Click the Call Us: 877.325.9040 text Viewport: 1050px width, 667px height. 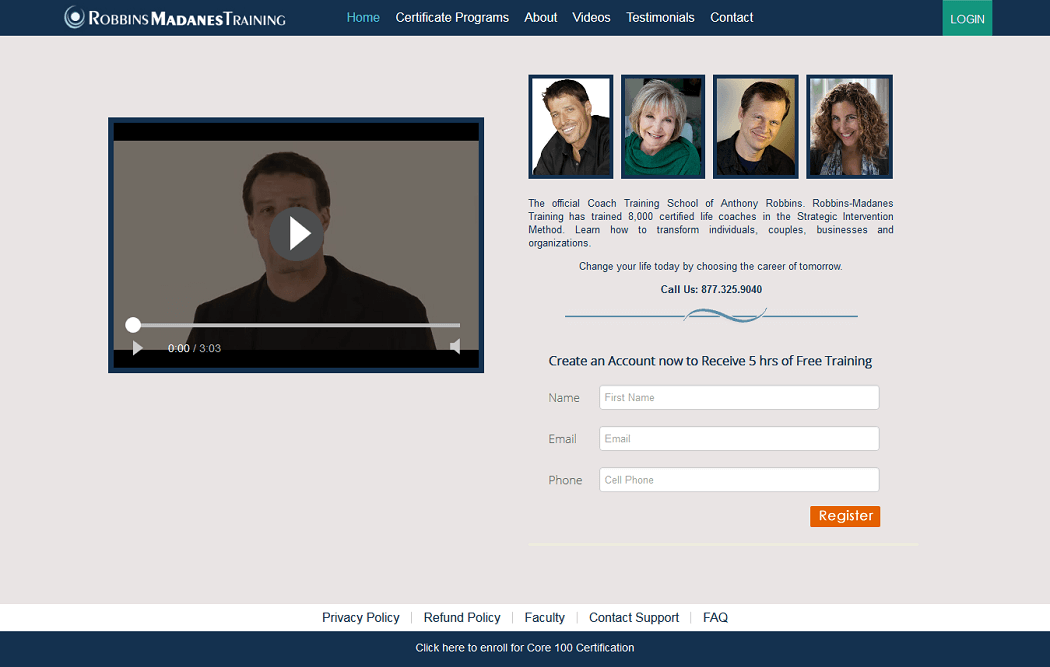pyautogui.click(x=711, y=289)
